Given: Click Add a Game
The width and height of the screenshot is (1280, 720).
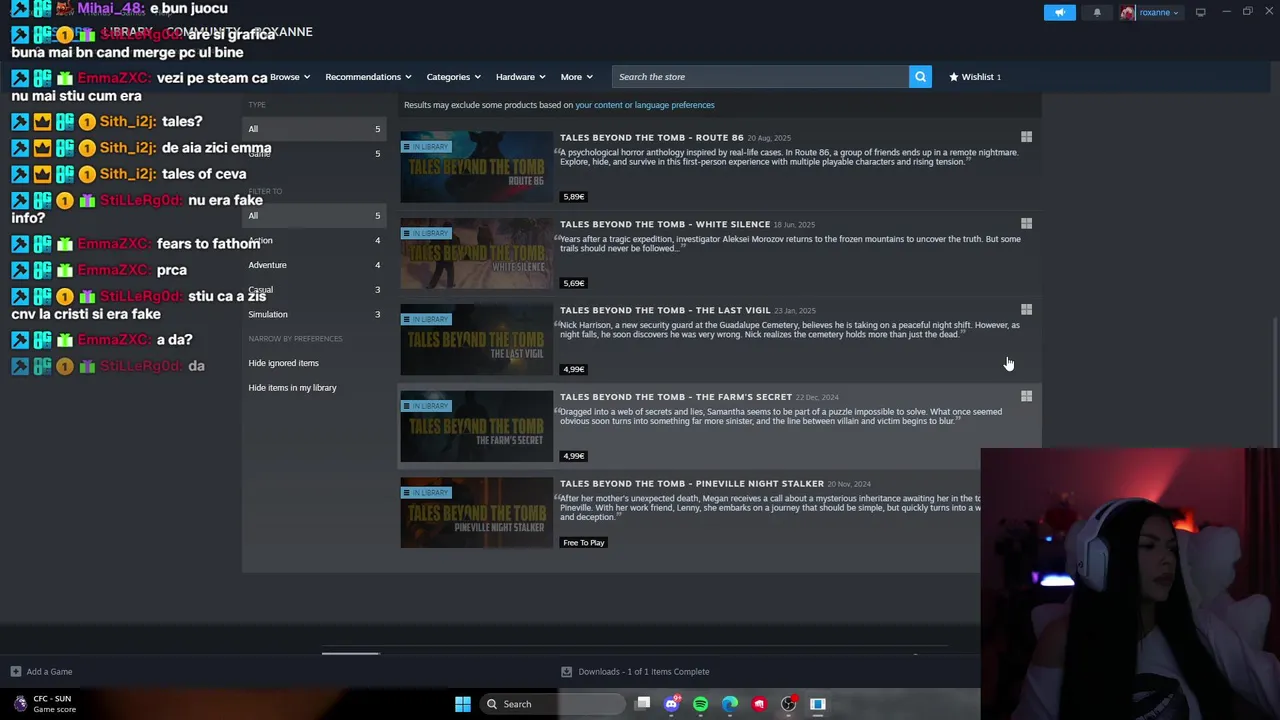Looking at the screenshot, I should click(x=49, y=672).
